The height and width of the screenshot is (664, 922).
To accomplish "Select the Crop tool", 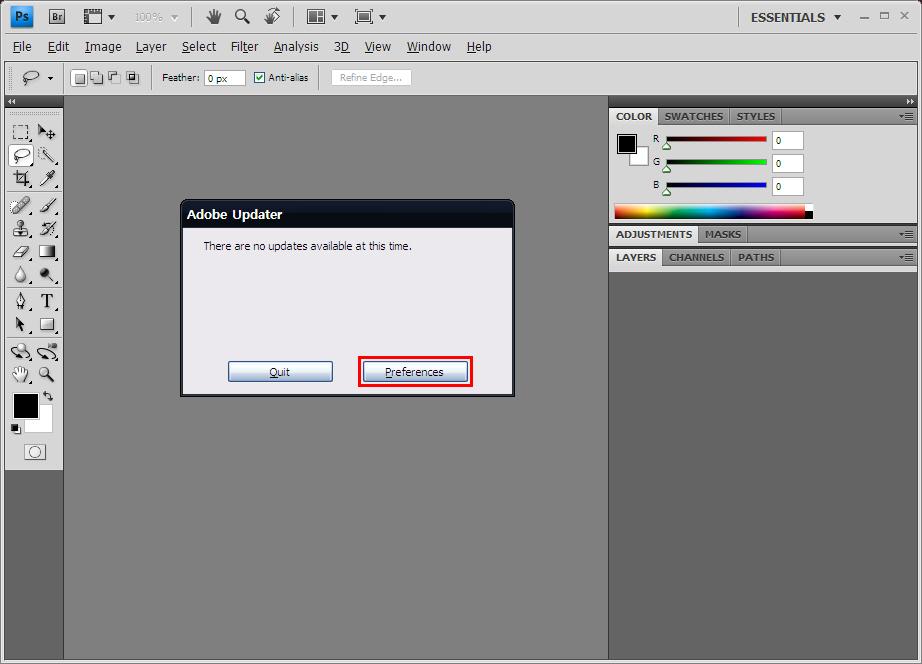I will 21,178.
